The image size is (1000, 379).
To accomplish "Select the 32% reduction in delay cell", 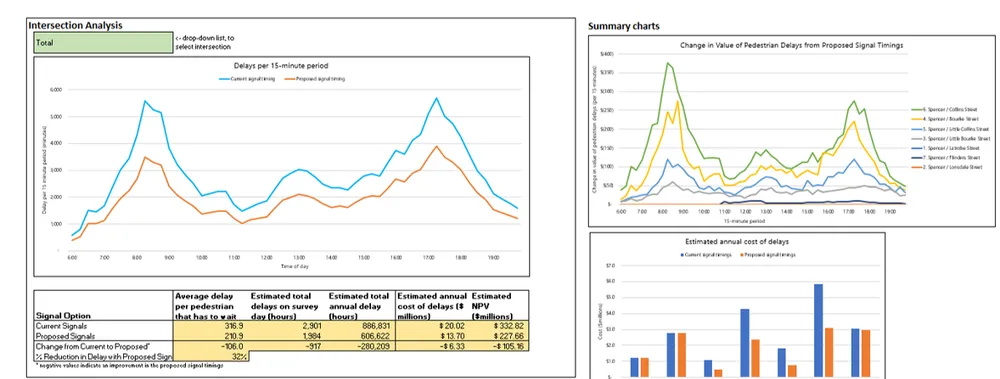I will coord(211,356).
